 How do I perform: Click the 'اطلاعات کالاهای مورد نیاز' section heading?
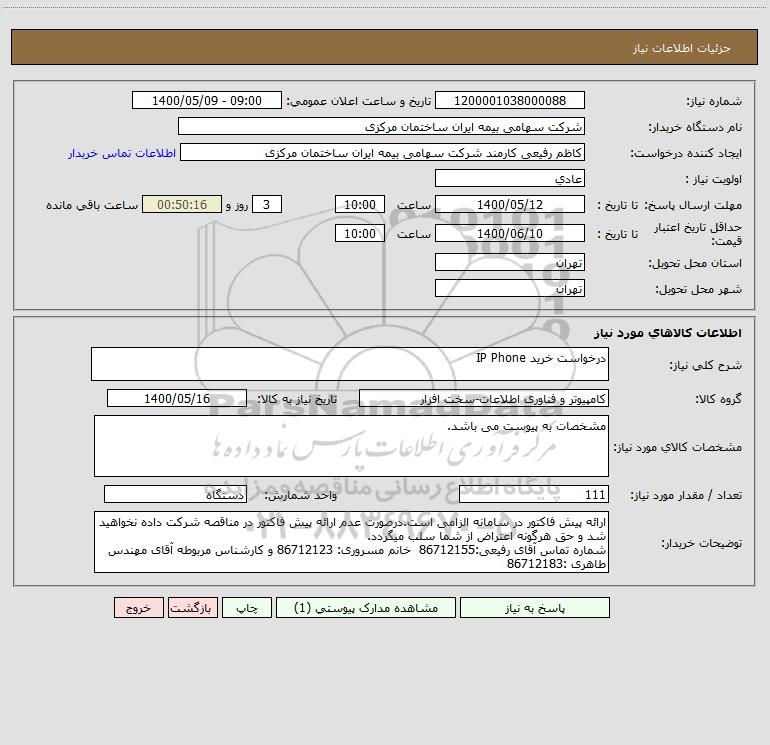tap(667, 333)
